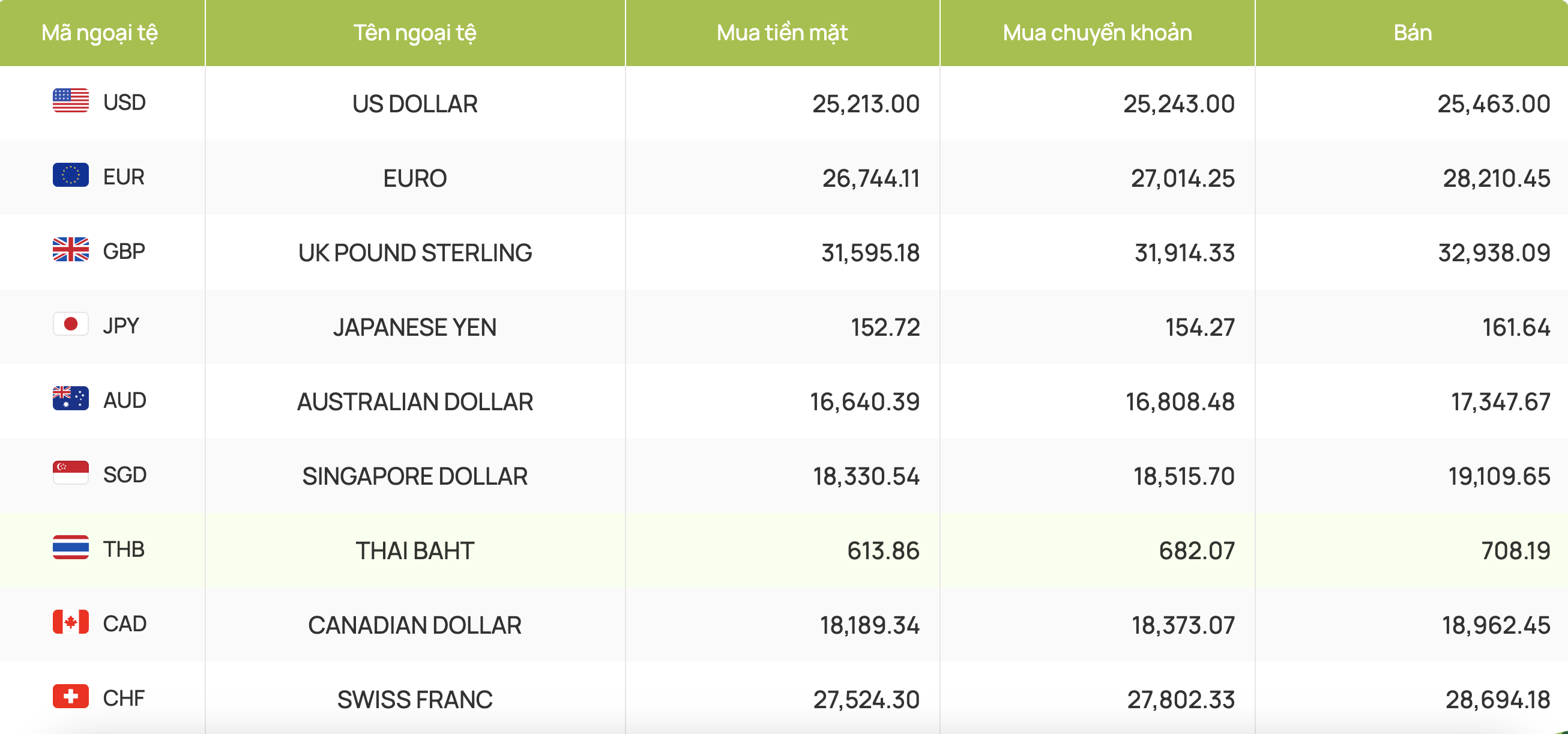
Task: Click the Mua tiền mặt column header
Action: tap(782, 33)
